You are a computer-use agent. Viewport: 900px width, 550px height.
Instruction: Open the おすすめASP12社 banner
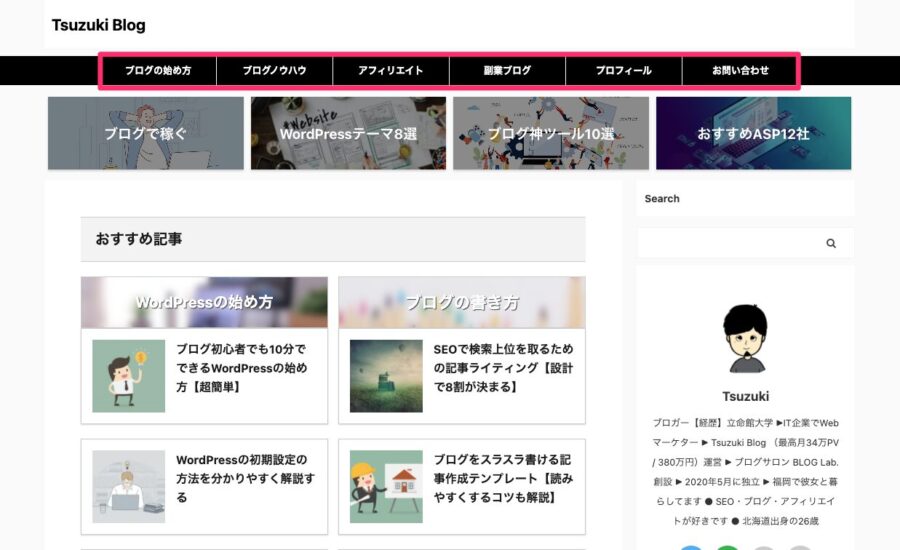click(754, 133)
